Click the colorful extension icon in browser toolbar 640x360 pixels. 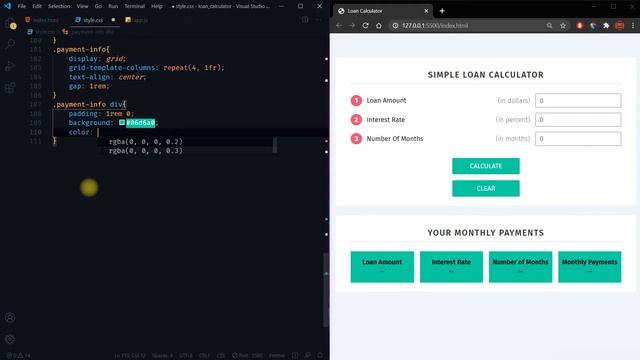click(x=593, y=25)
